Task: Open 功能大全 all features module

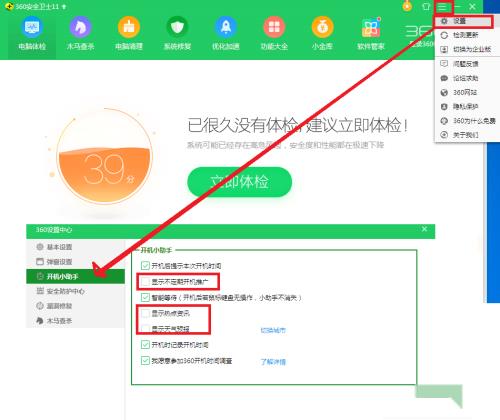Action: point(274,34)
